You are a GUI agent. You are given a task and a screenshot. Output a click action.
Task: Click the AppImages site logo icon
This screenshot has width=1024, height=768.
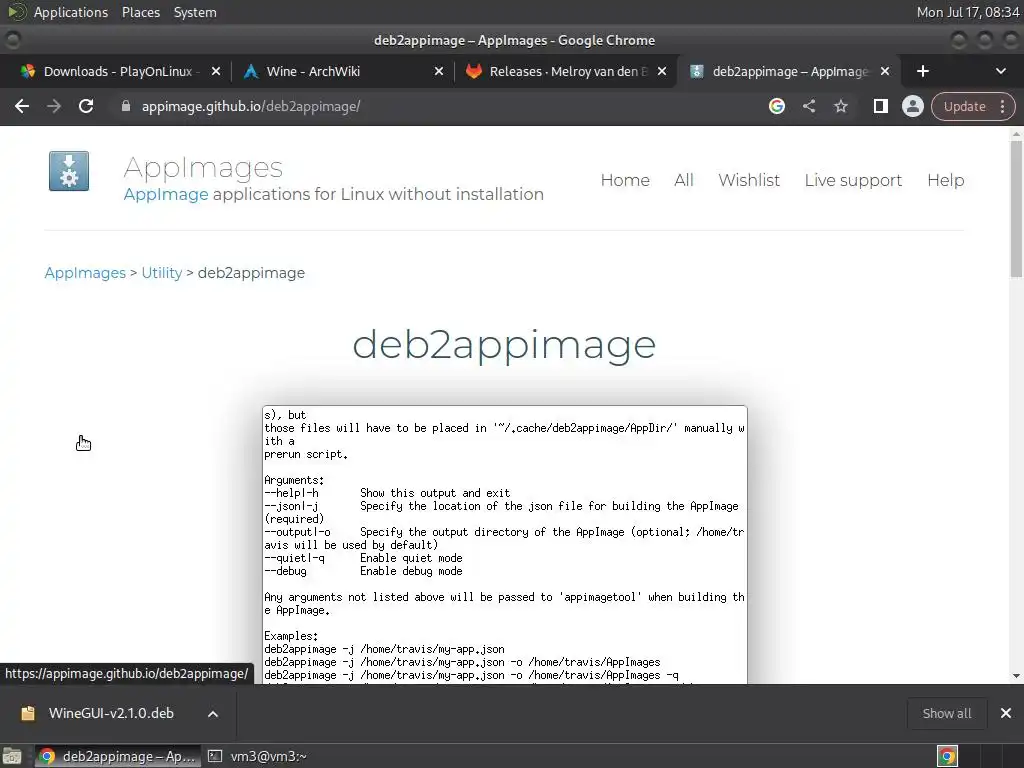(69, 171)
